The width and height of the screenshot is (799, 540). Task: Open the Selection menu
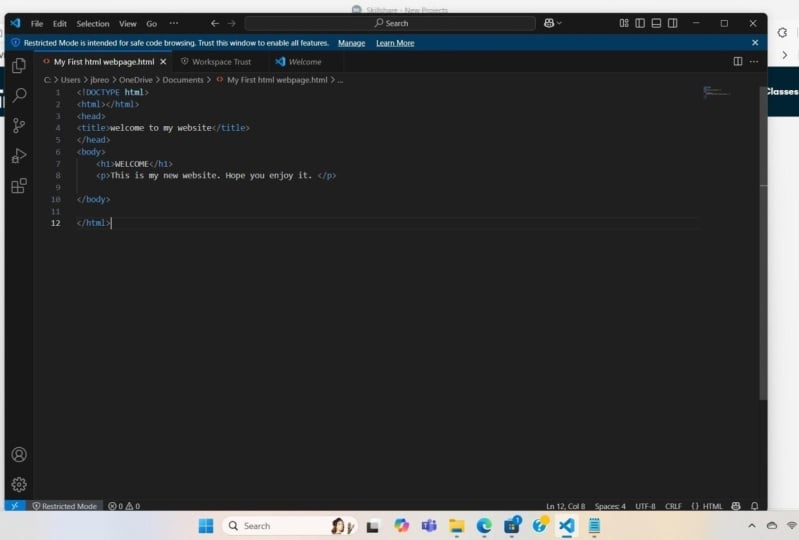point(93,23)
